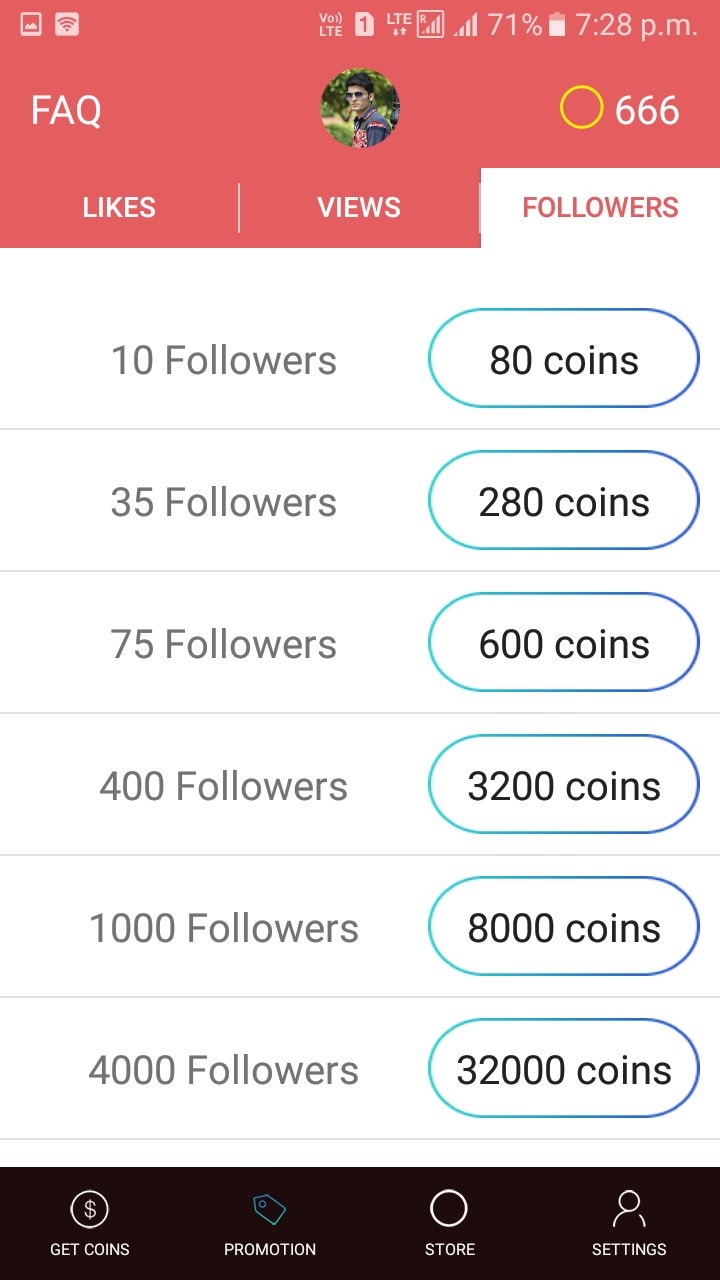Tap the yellow coin balance icon

coord(581,108)
